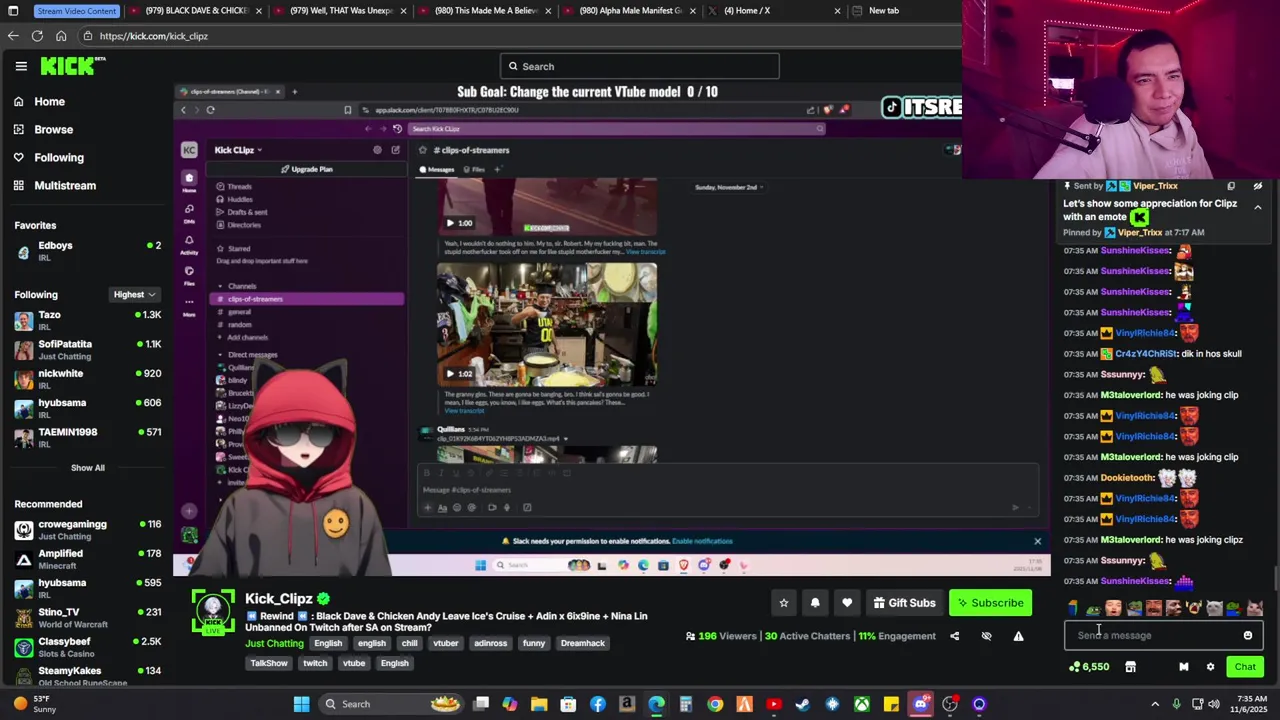
Task: Open Edboys in Favorites
Action: 87,251
